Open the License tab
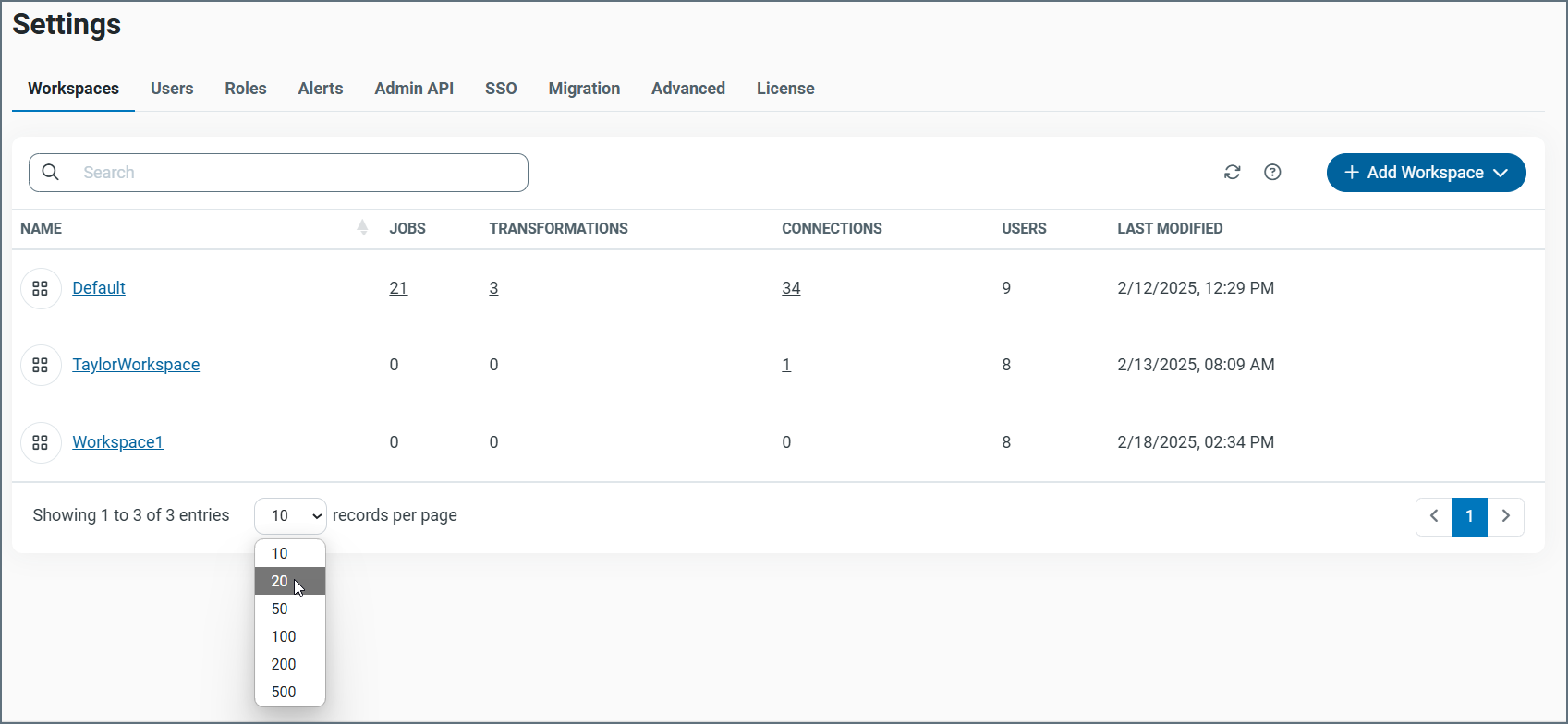Screen dimensions: 1568x724 point(785,89)
